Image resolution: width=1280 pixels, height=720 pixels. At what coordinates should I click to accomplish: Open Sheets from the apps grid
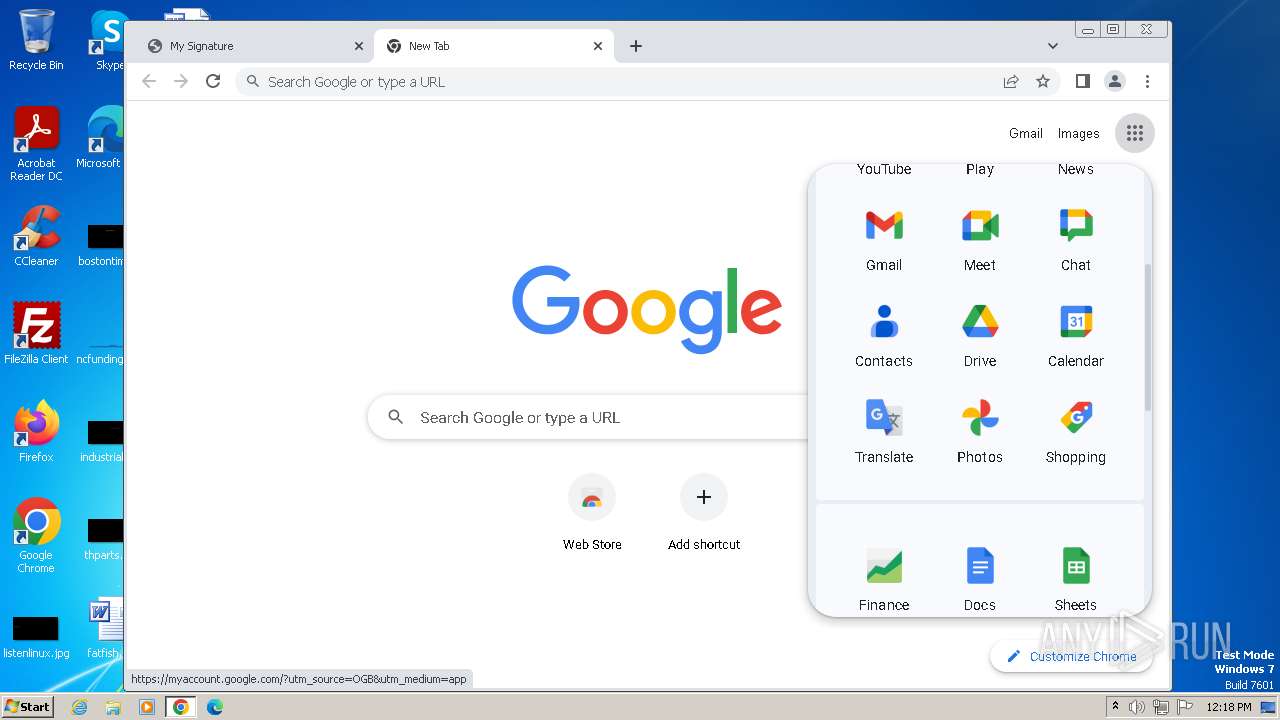(x=1076, y=580)
